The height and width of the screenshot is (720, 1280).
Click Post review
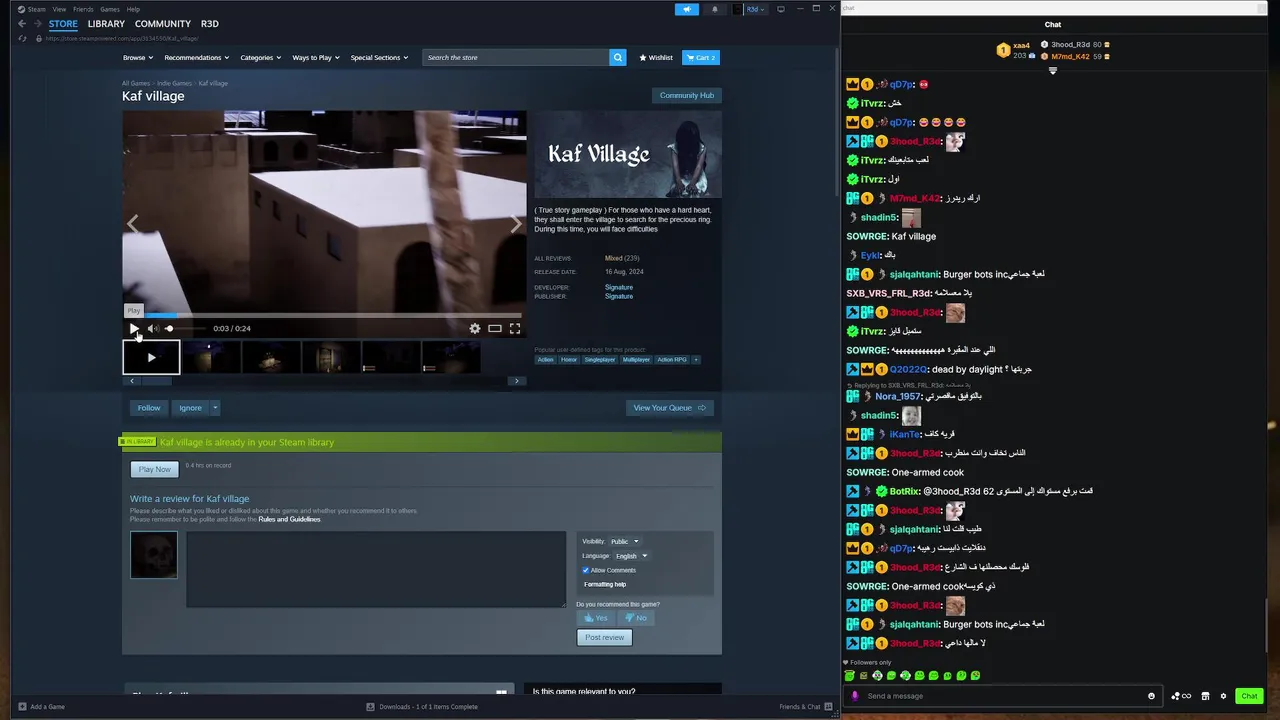coord(604,637)
